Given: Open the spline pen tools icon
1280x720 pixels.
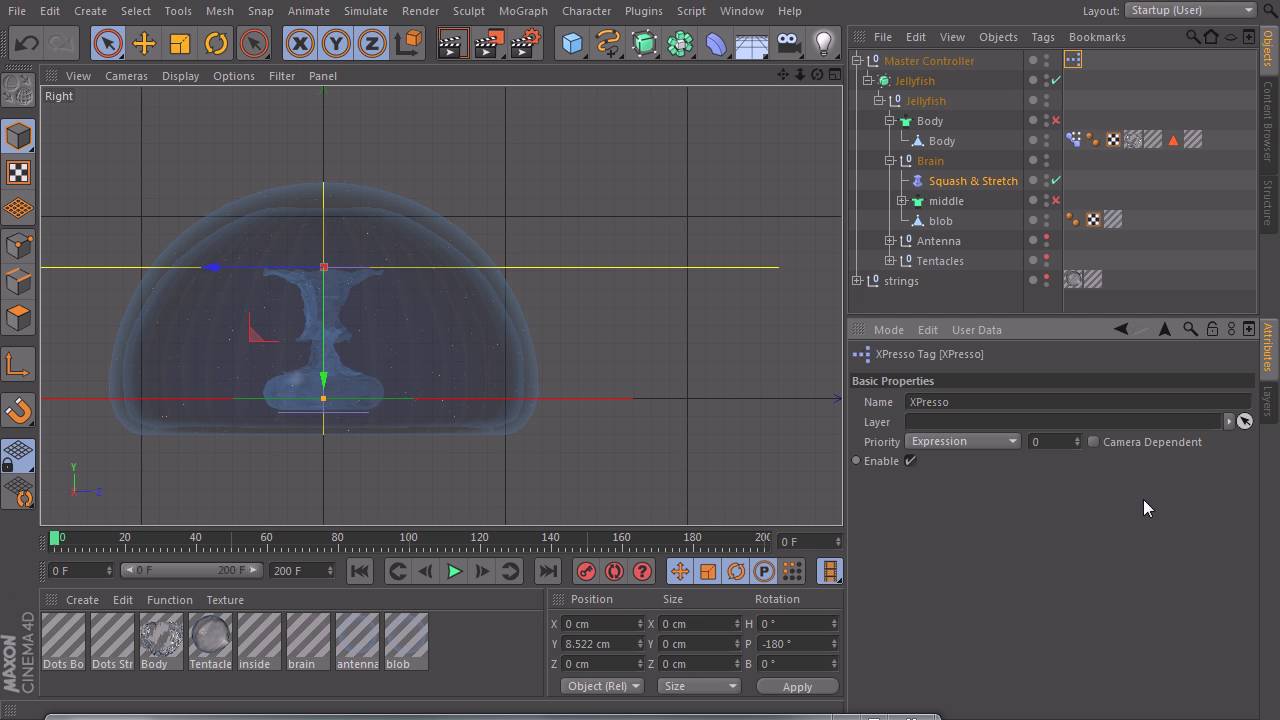Looking at the screenshot, I should click(608, 43).
